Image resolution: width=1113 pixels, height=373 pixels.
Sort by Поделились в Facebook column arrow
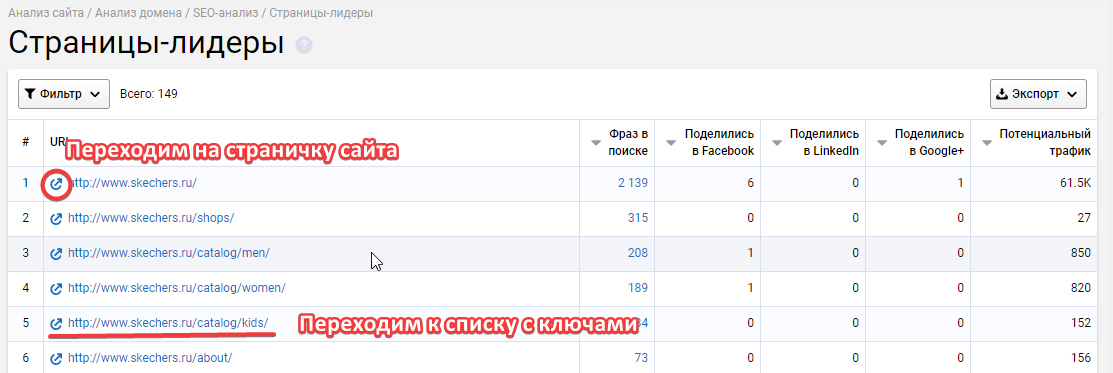[671, 143]
